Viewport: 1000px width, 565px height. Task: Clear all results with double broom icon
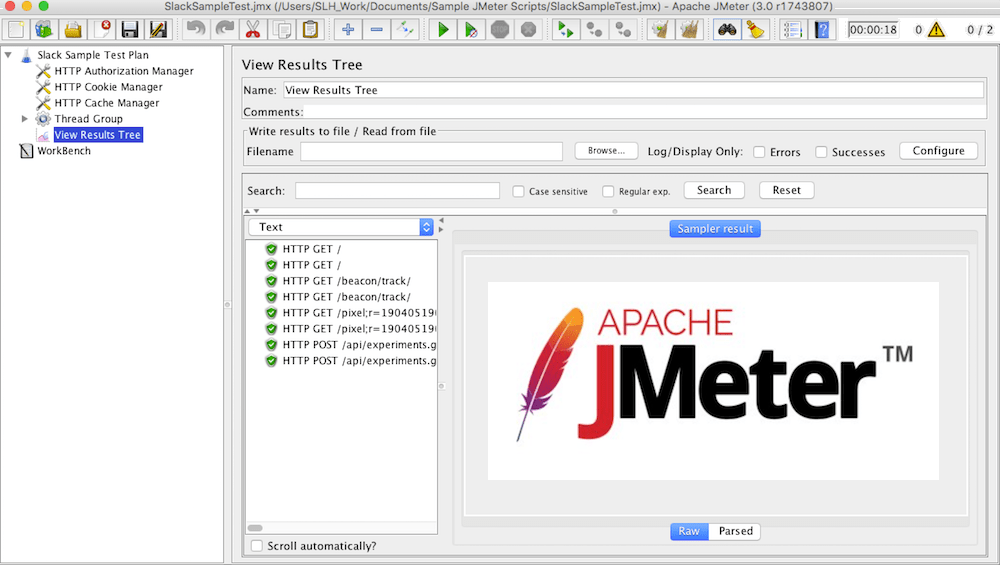pos(689,29)
